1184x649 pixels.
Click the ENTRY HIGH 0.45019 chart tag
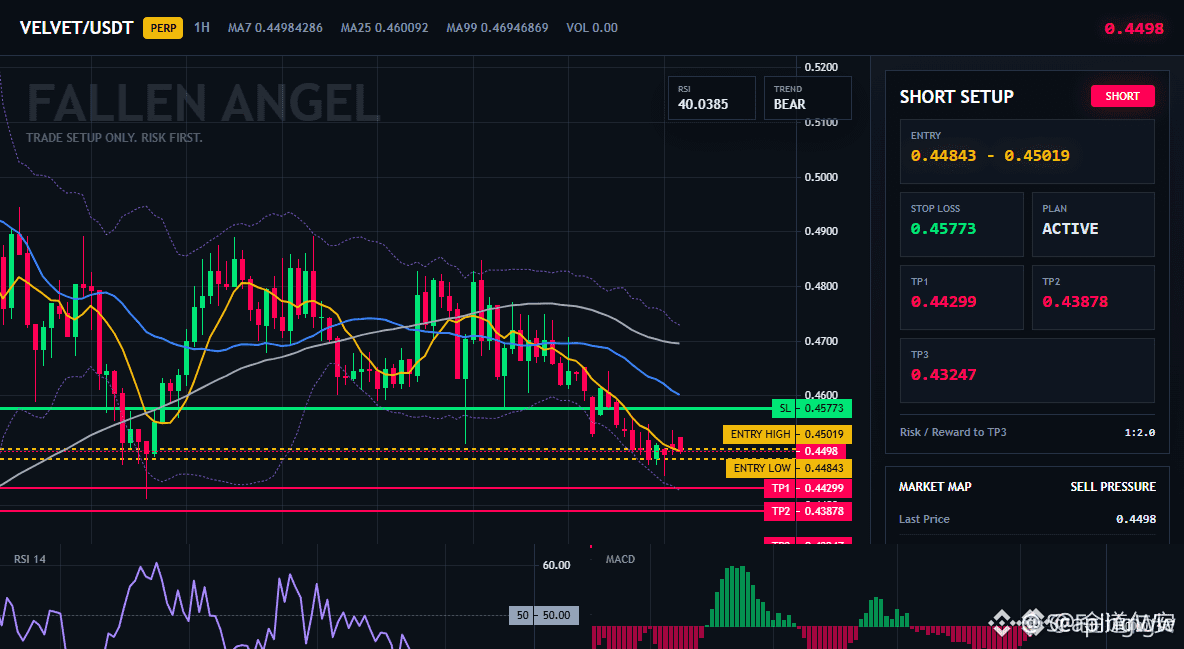pos(788,434)
